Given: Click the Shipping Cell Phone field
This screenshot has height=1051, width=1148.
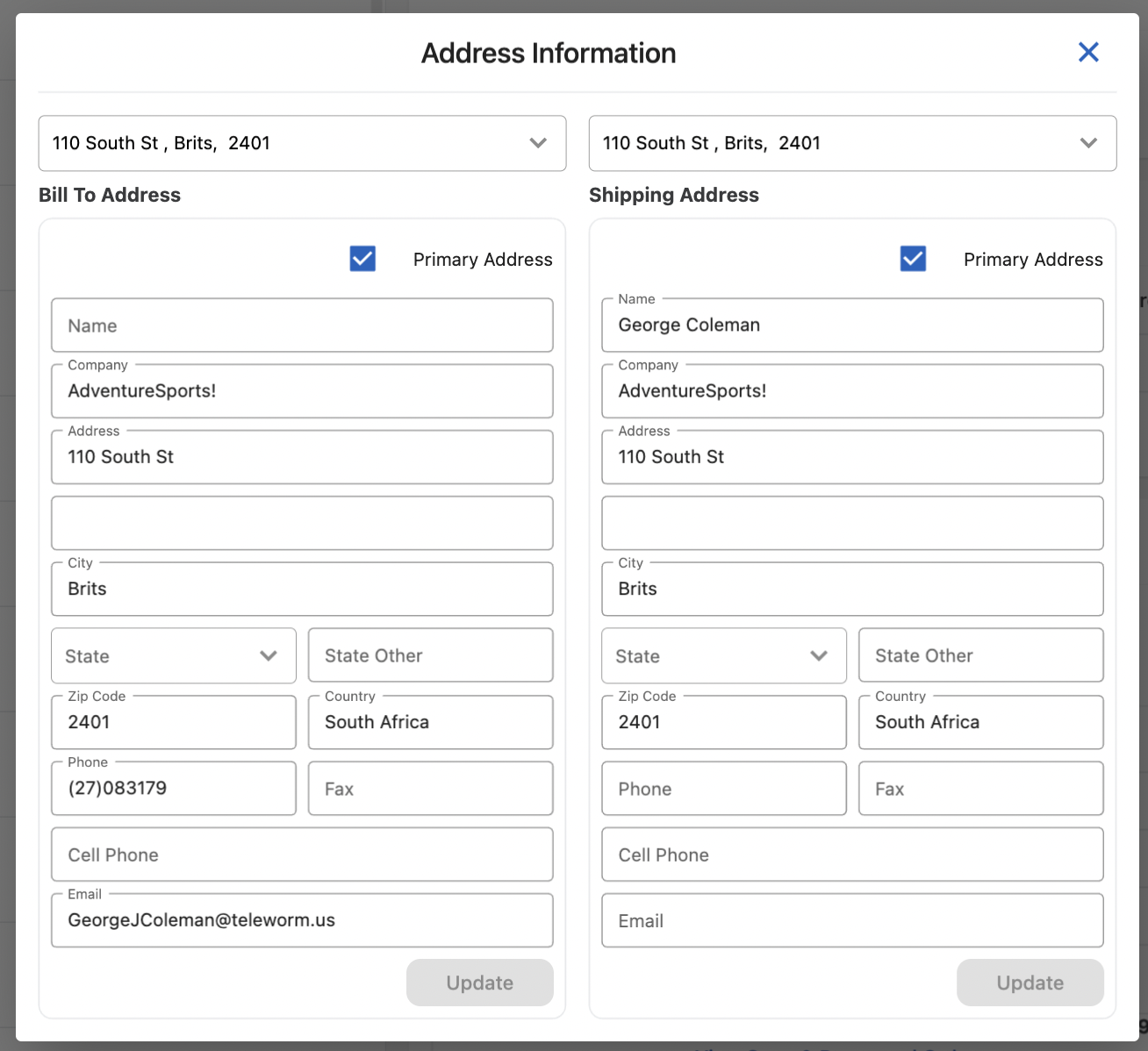Looking at the screenshot, I should 852,854.
